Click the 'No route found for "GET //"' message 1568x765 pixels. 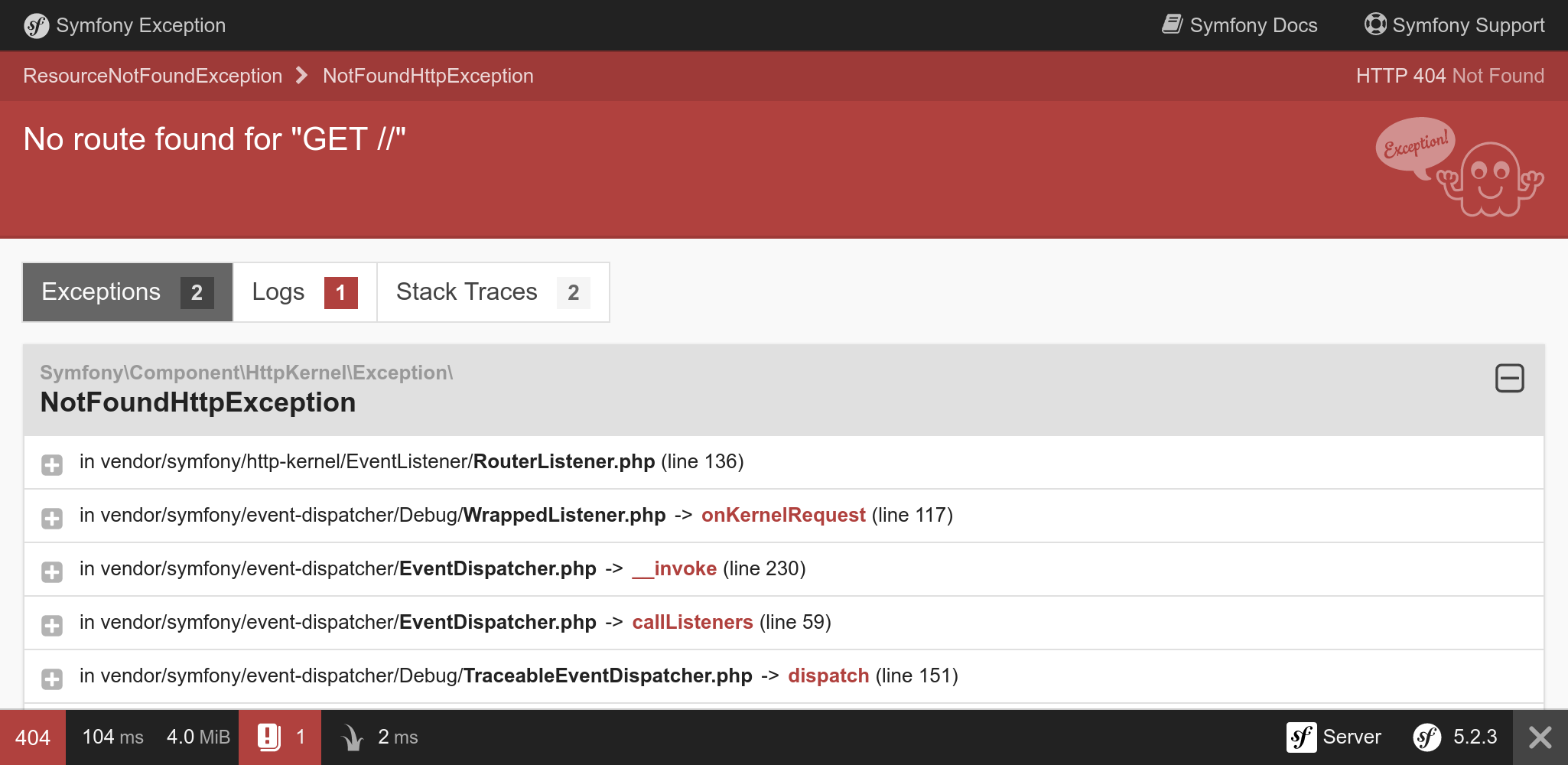pos(214,139)
